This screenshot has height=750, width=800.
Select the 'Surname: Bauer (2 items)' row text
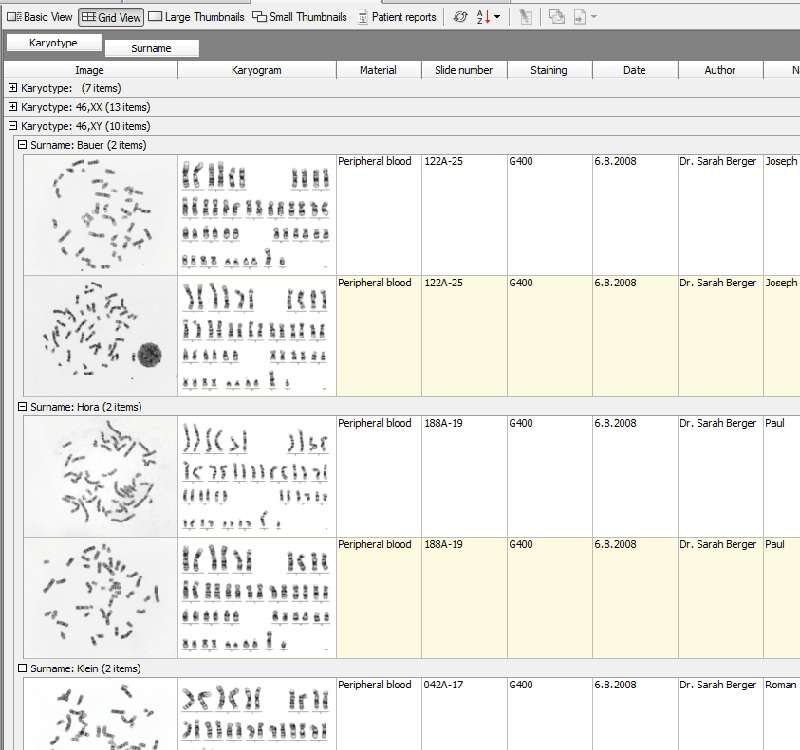pos(88,145)
